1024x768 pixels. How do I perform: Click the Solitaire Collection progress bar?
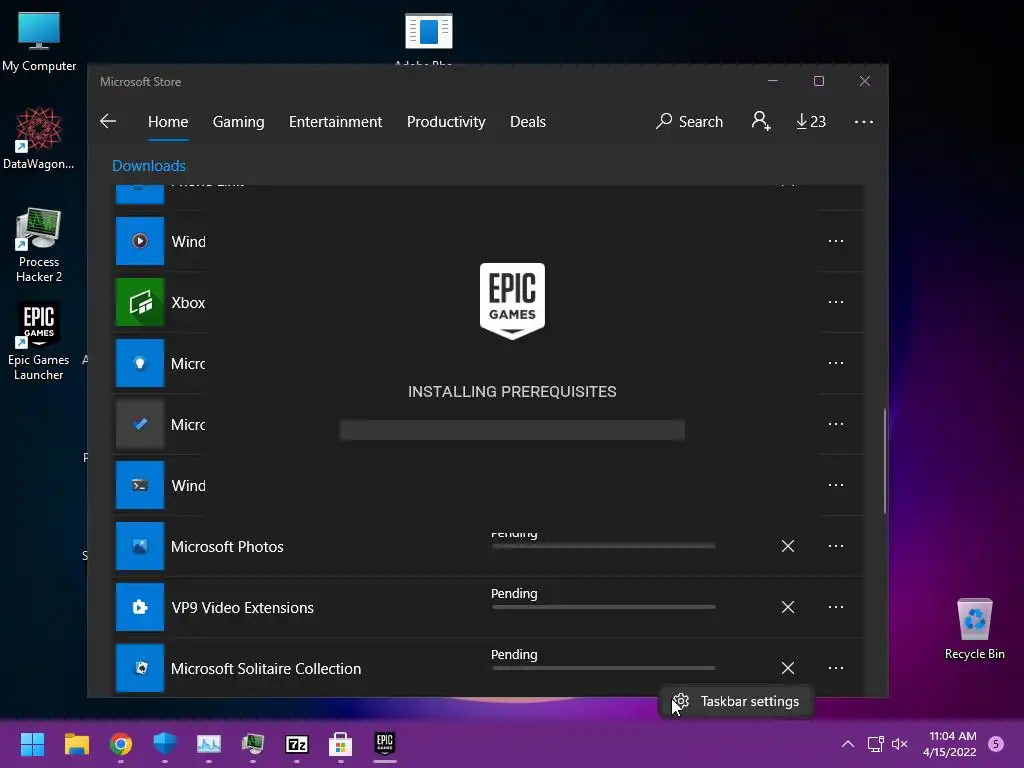click(603, 667)
